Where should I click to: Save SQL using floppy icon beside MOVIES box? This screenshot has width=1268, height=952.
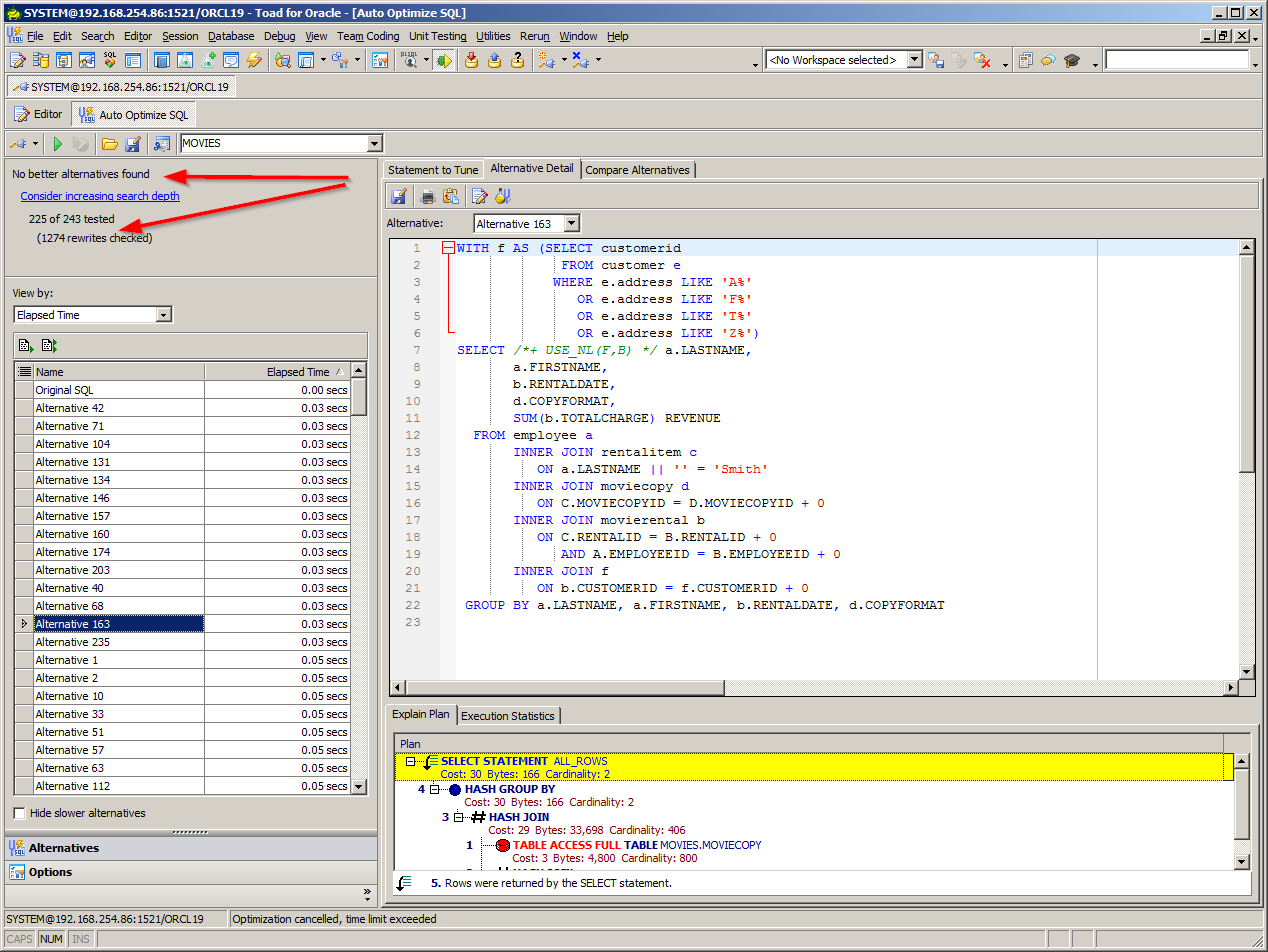(132, 144)
